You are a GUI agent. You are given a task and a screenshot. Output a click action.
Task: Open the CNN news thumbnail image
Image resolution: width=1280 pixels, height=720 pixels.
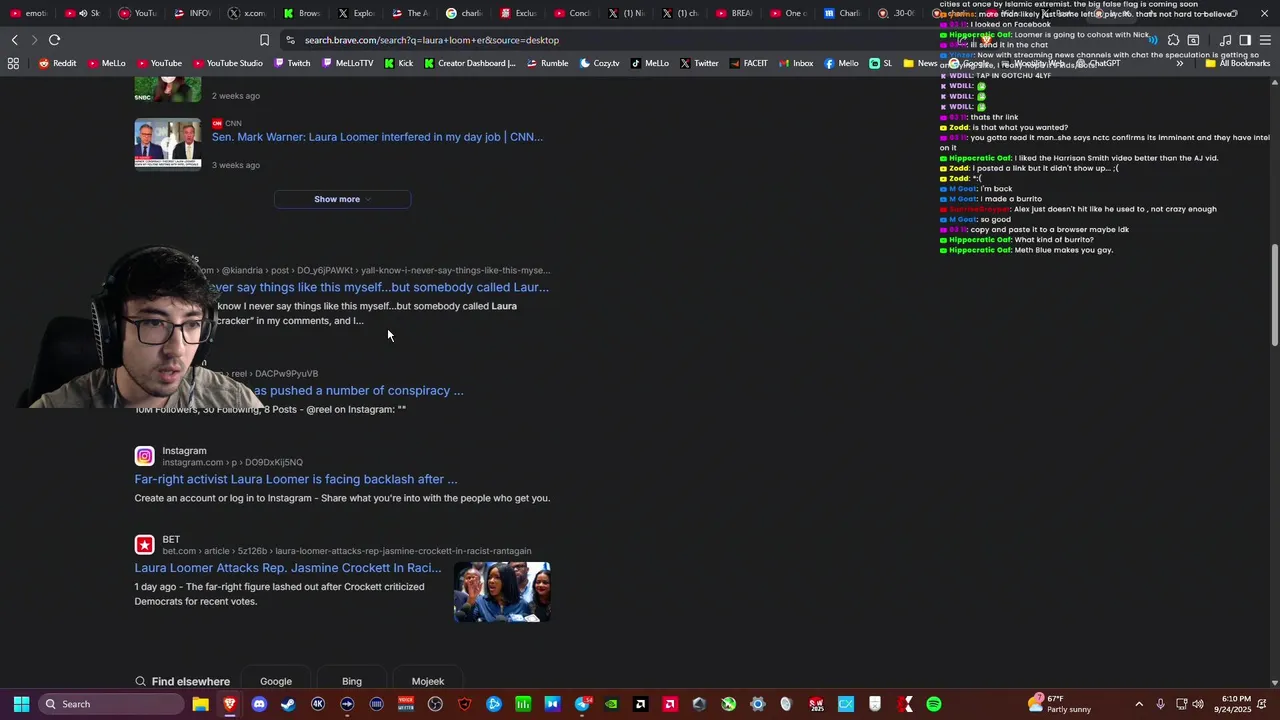tap(168, 144)
